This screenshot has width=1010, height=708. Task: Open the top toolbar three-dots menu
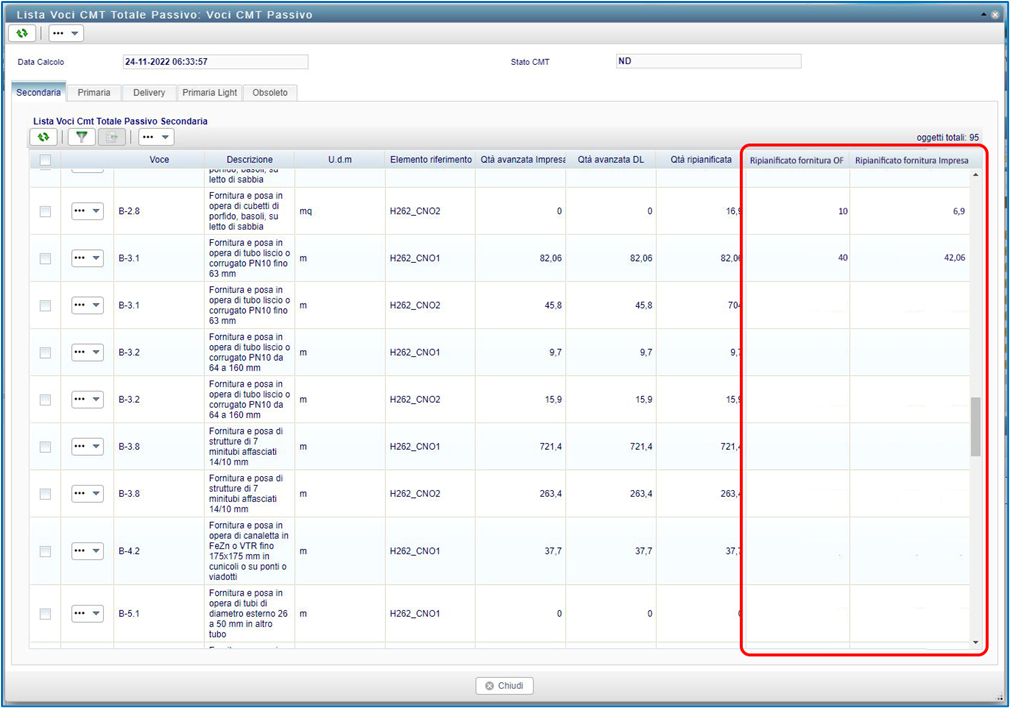click(66, 33)
